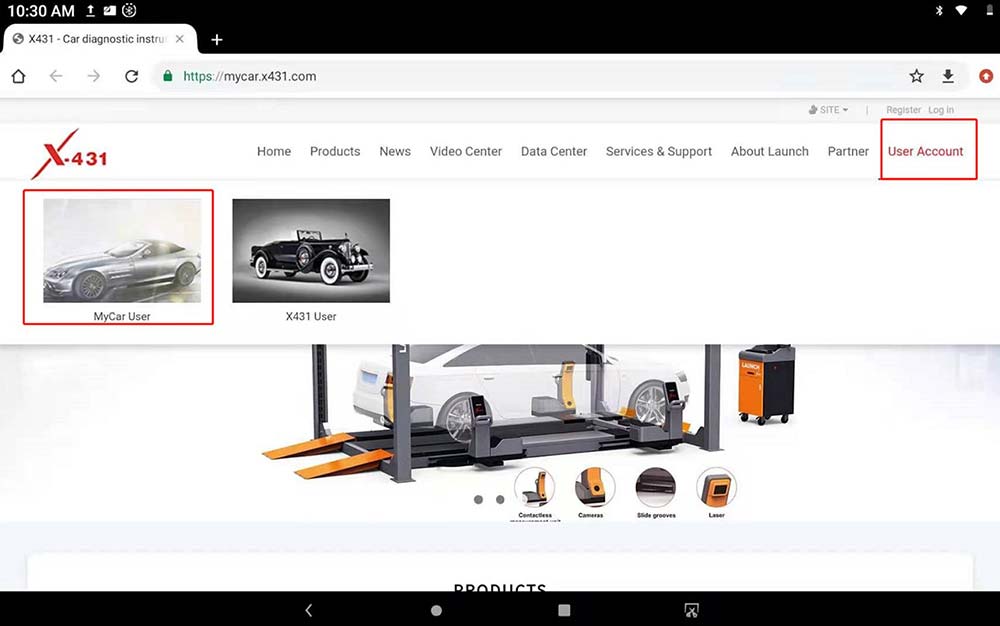Open downloads via download icon
Screen dimensions: 1000x626
point(948,76)
